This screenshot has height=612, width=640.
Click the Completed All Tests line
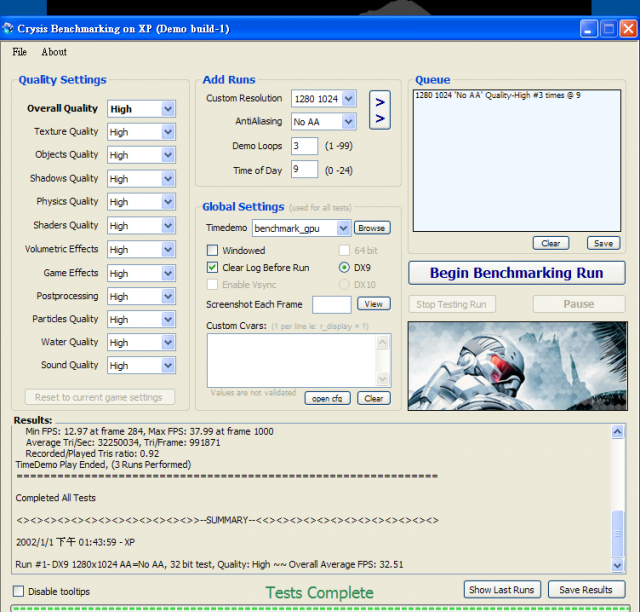click(x=56, y=498)
